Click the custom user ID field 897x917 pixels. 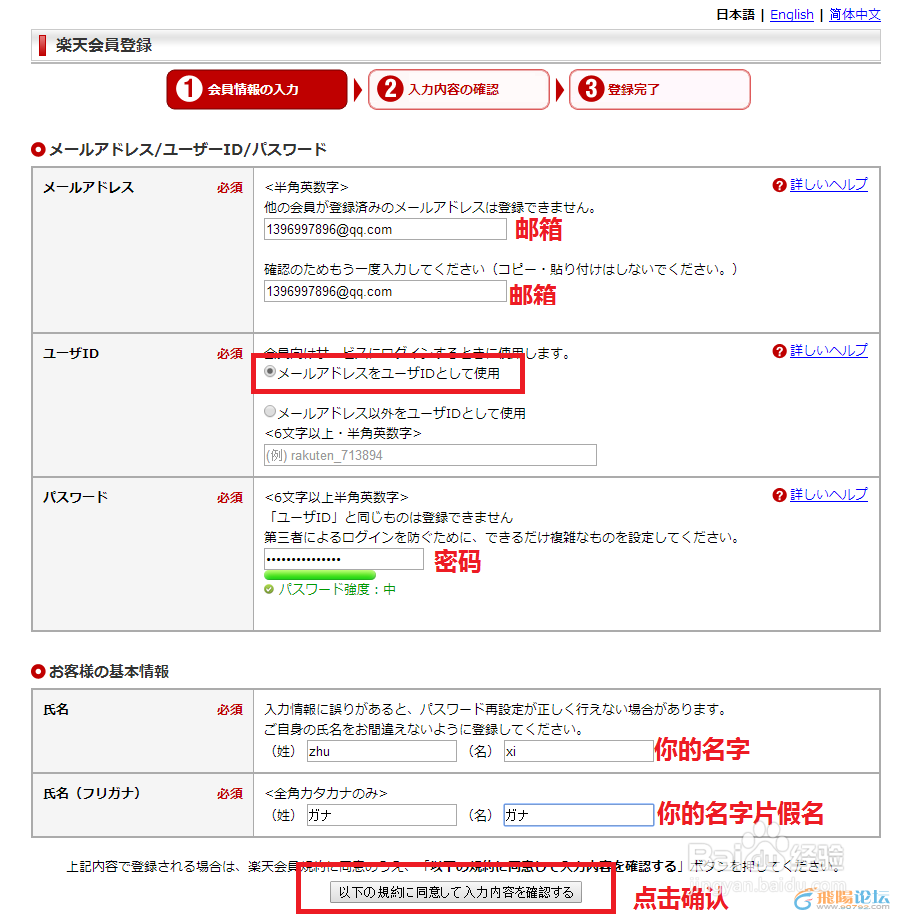pyautogui.click(x=430, y=455)
